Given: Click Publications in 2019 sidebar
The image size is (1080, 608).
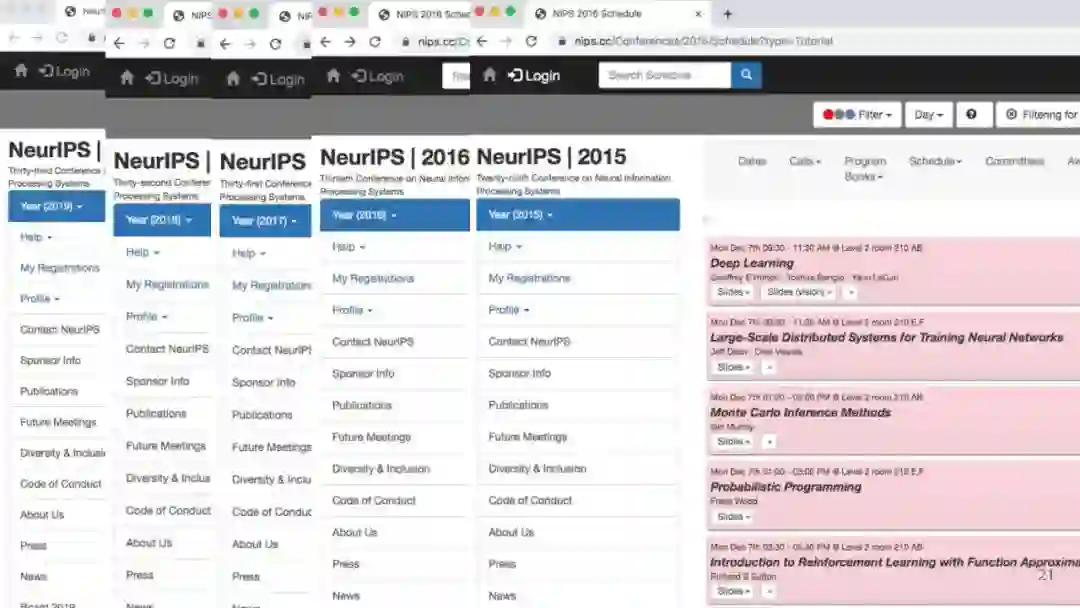Looking at the screenshot, I should click(49, 391).
